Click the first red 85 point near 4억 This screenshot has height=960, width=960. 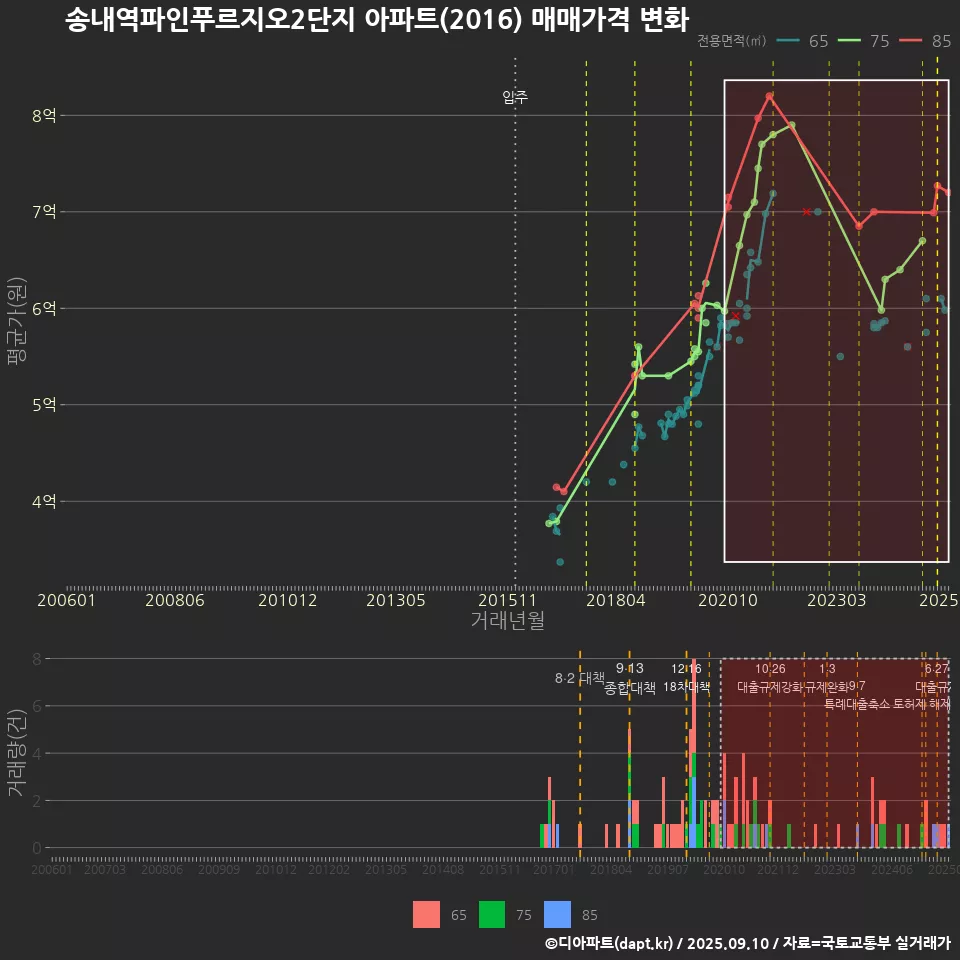556,487
